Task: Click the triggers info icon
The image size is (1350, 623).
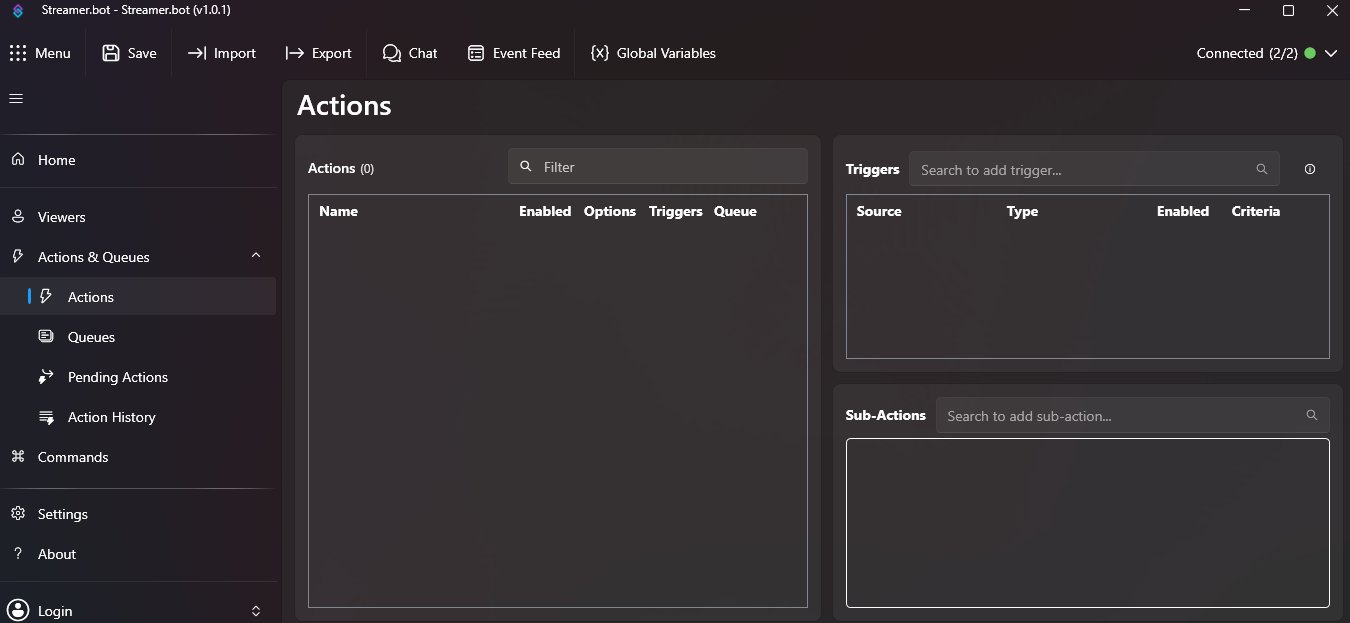Action: 1310,169
